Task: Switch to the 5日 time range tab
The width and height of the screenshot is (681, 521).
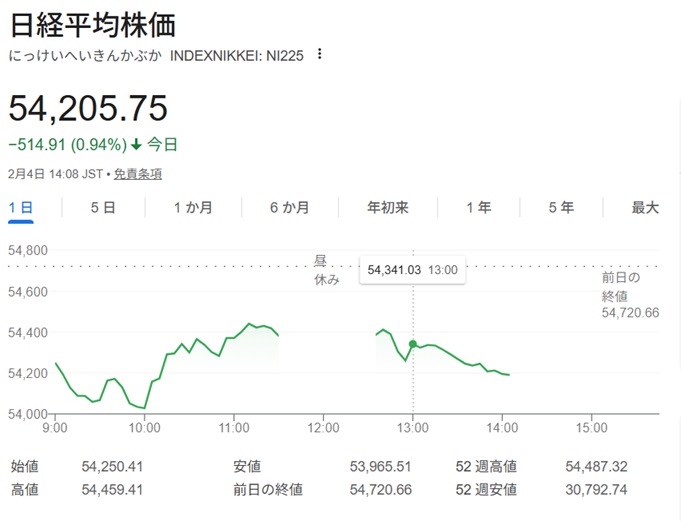Action: pos(102,208)
